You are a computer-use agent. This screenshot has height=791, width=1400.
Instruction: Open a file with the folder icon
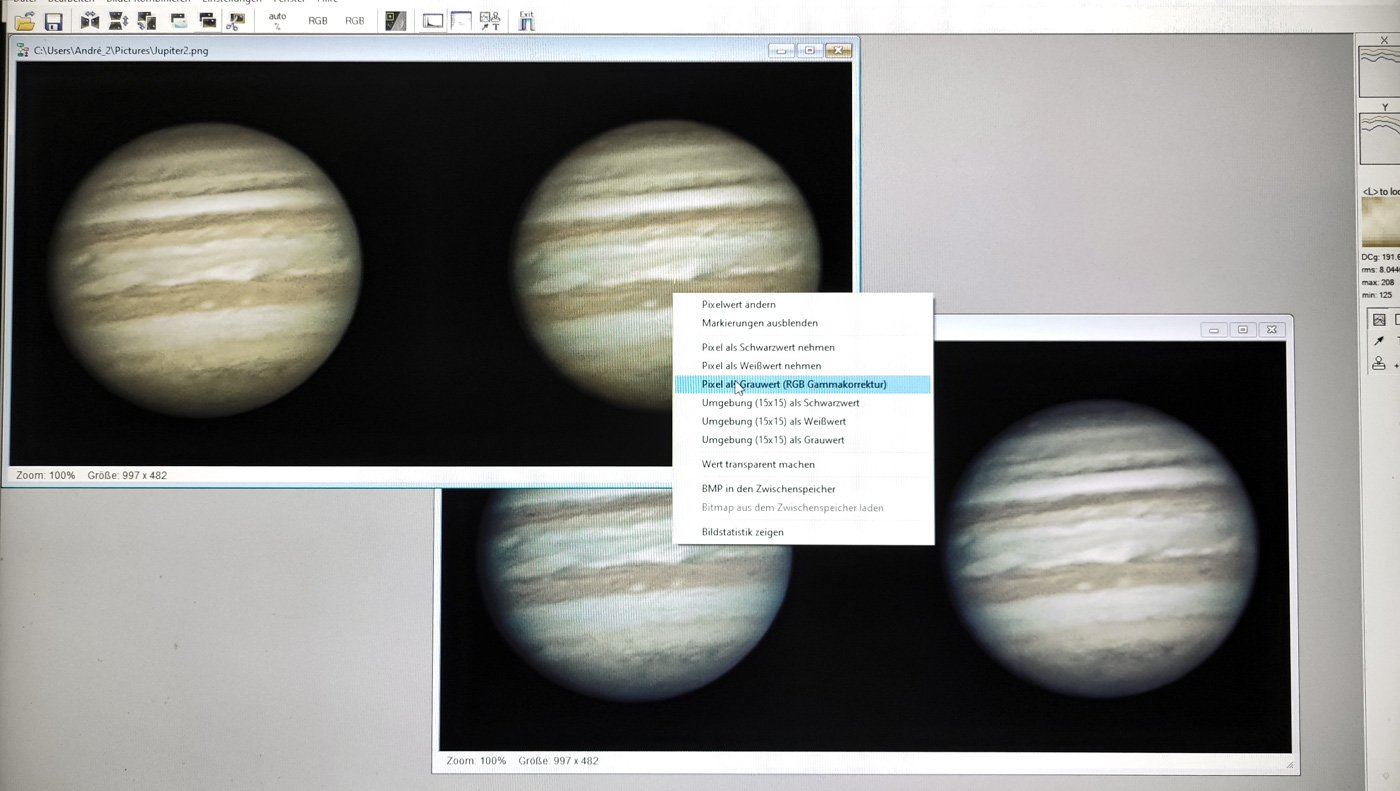(24, 21)
